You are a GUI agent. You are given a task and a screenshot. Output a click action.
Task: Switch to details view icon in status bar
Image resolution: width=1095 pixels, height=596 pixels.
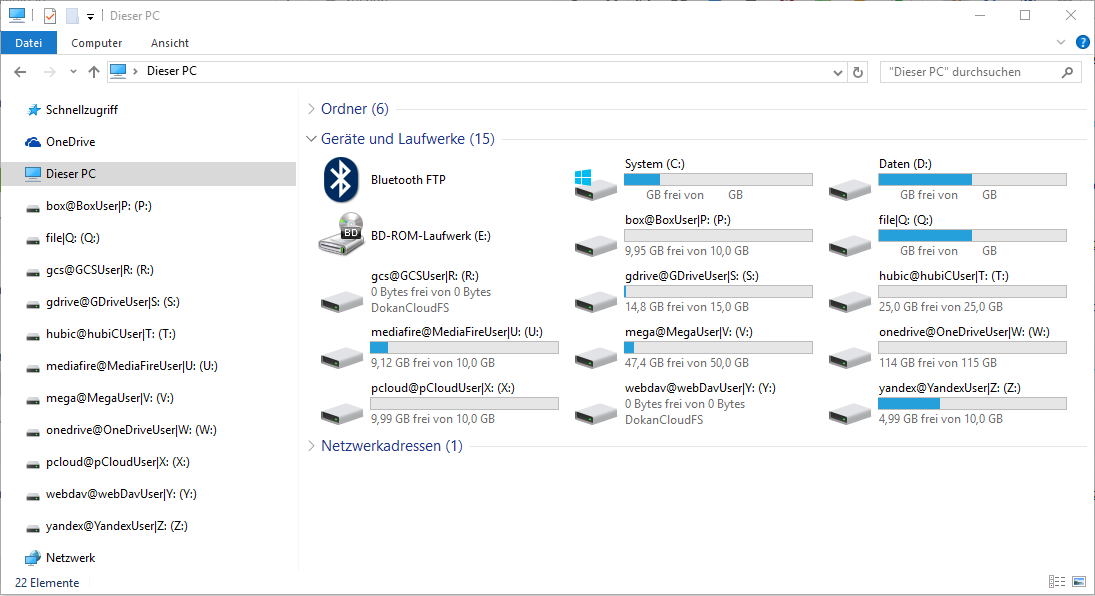pyautogui.click(x=1057, y=581)
